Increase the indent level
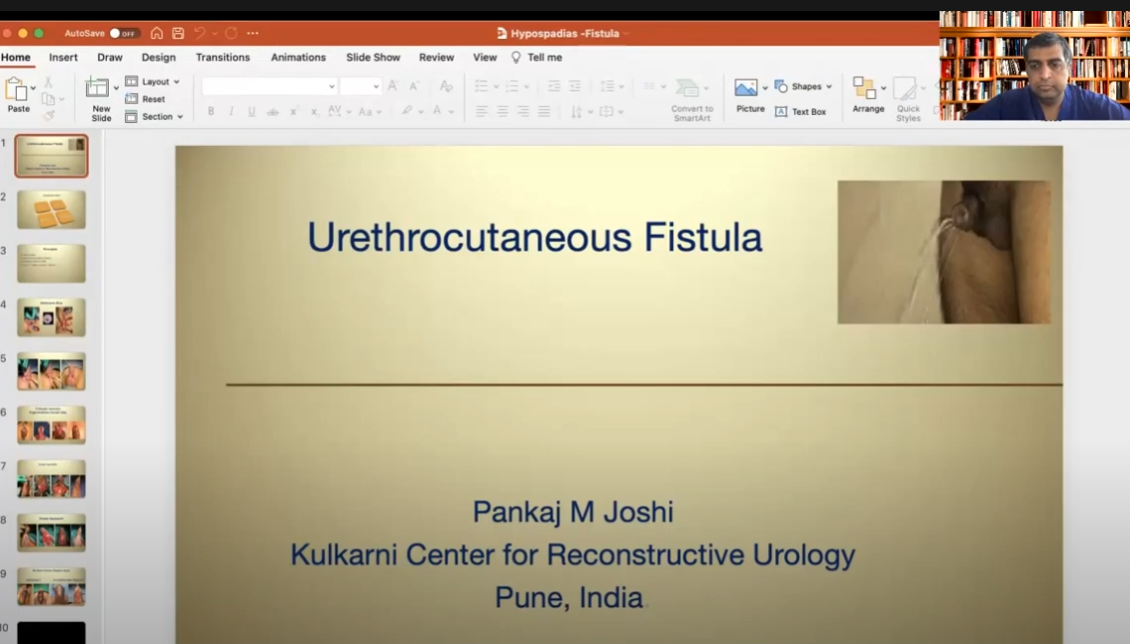The height and width of the screenshot is (644, 1130). point(574,86)
